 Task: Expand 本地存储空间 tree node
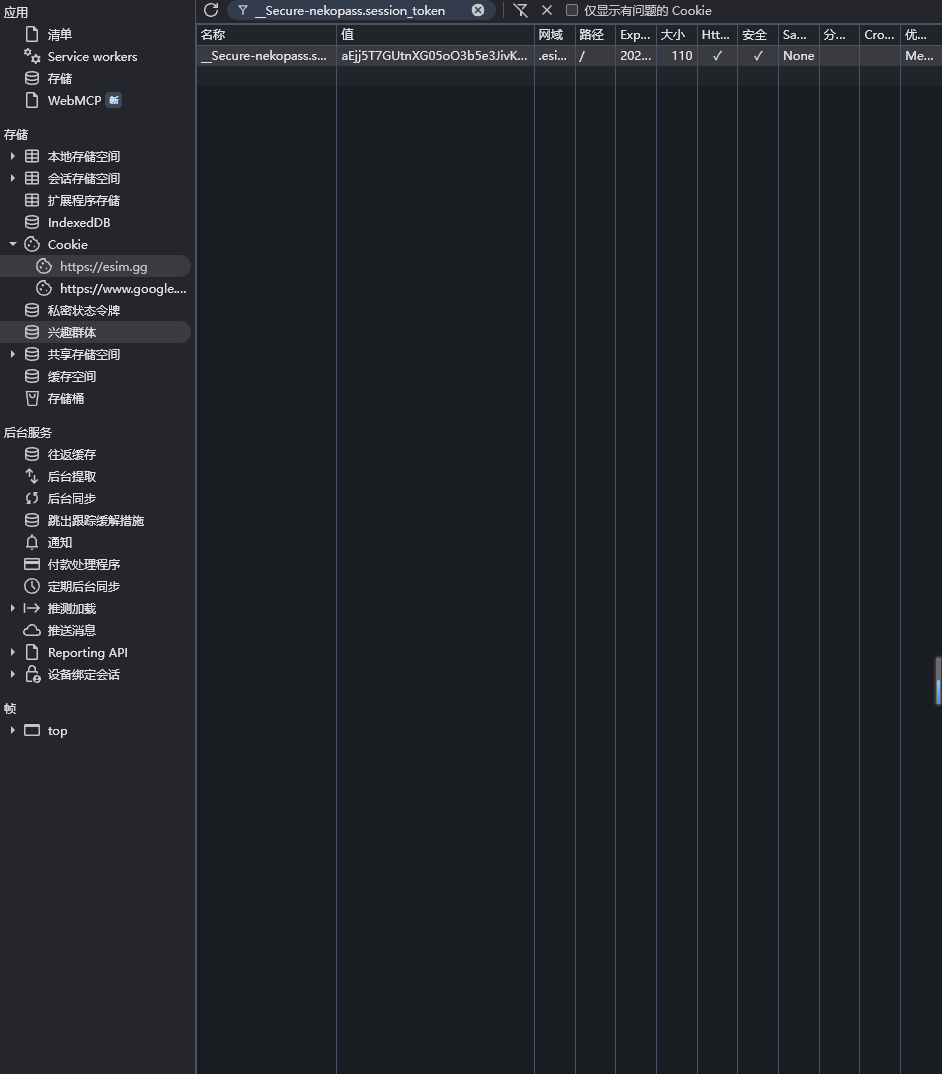click(12, 156)
